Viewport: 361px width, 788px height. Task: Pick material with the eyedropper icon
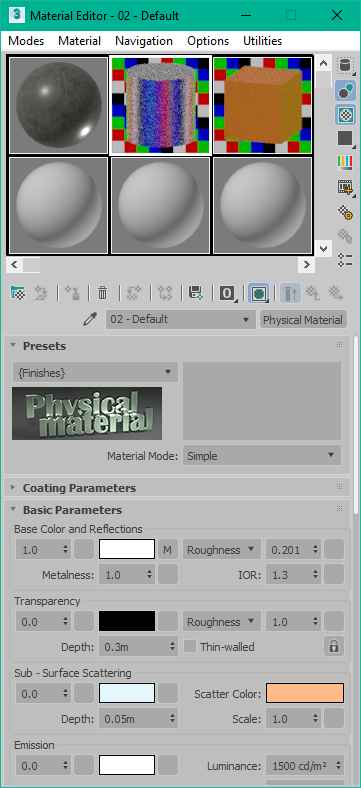(x=89, y=320)
